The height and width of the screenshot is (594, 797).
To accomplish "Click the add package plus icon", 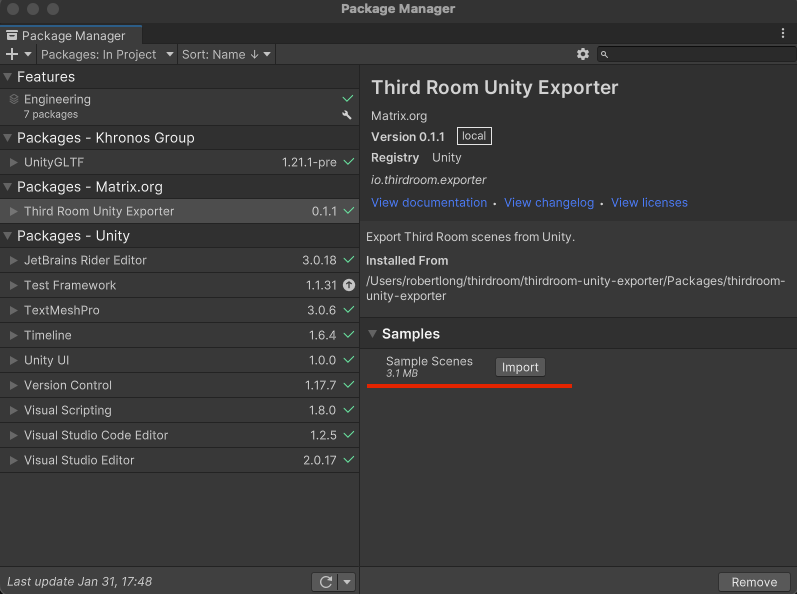I will pyautogui.click(x=12, y=54).
